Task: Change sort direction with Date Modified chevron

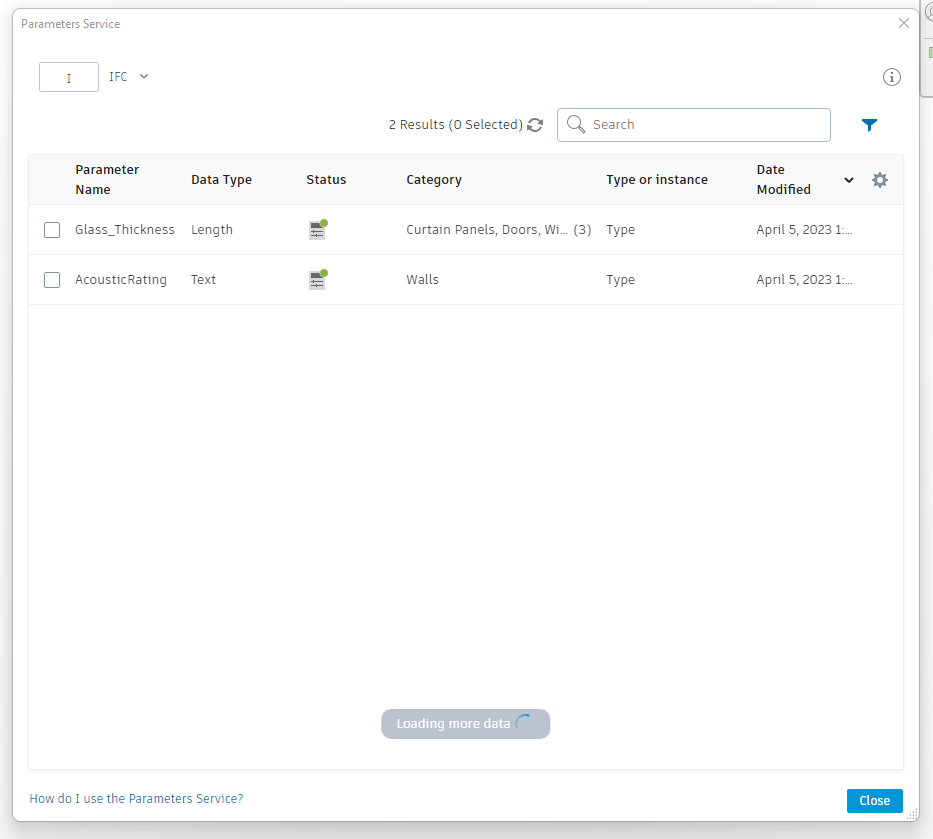Action: (x=848, y=180)
